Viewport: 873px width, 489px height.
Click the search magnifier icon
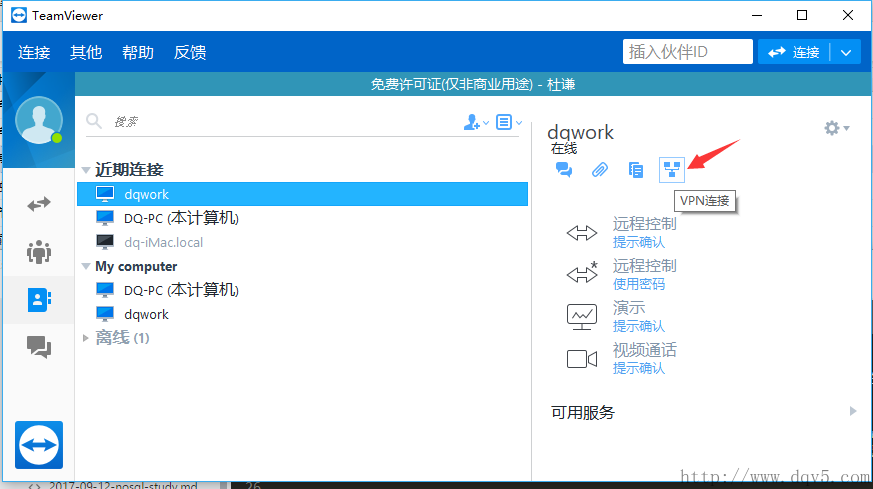coord(94,121)
